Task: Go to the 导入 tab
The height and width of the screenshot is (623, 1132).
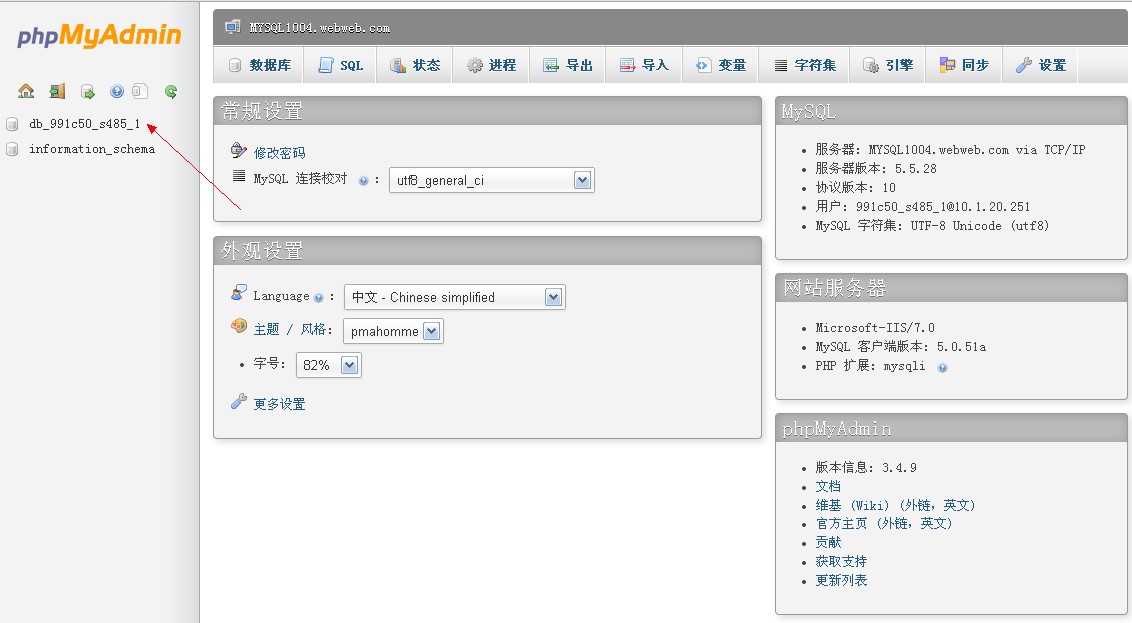Action: click(644, 65)
